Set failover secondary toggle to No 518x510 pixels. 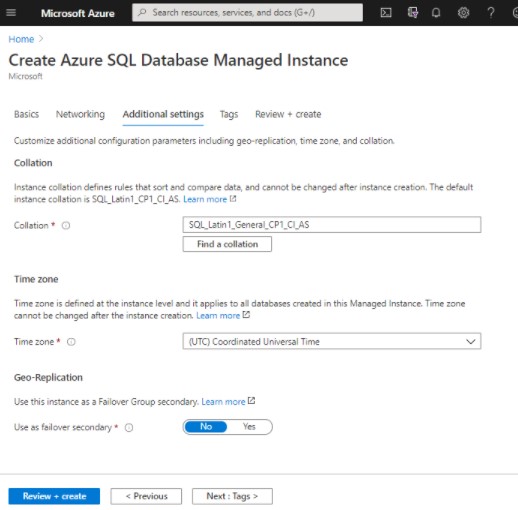coord(206,427)
